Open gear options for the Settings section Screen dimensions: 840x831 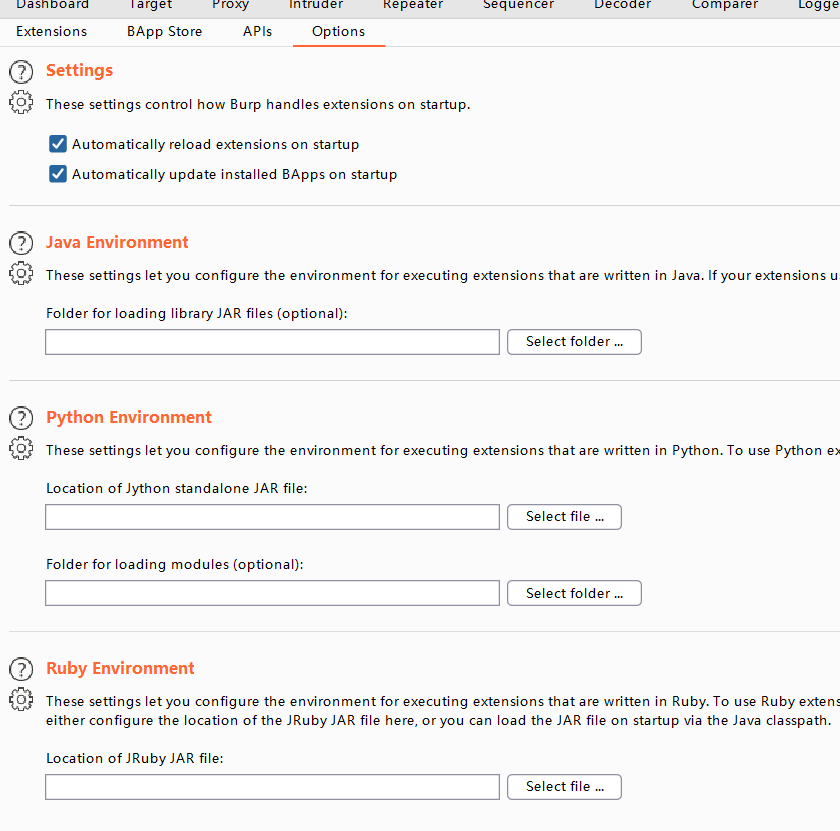tap(21, 102)
